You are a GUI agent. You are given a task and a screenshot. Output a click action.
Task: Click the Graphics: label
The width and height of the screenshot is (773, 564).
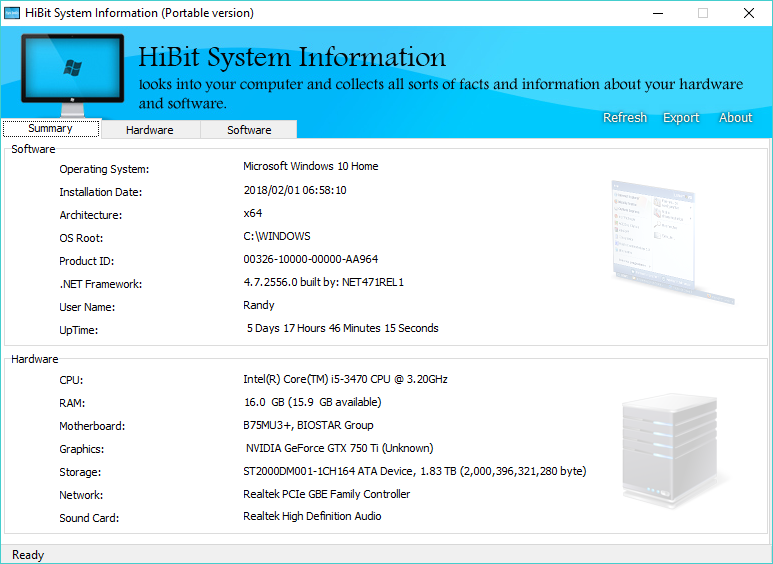point(82,449)
